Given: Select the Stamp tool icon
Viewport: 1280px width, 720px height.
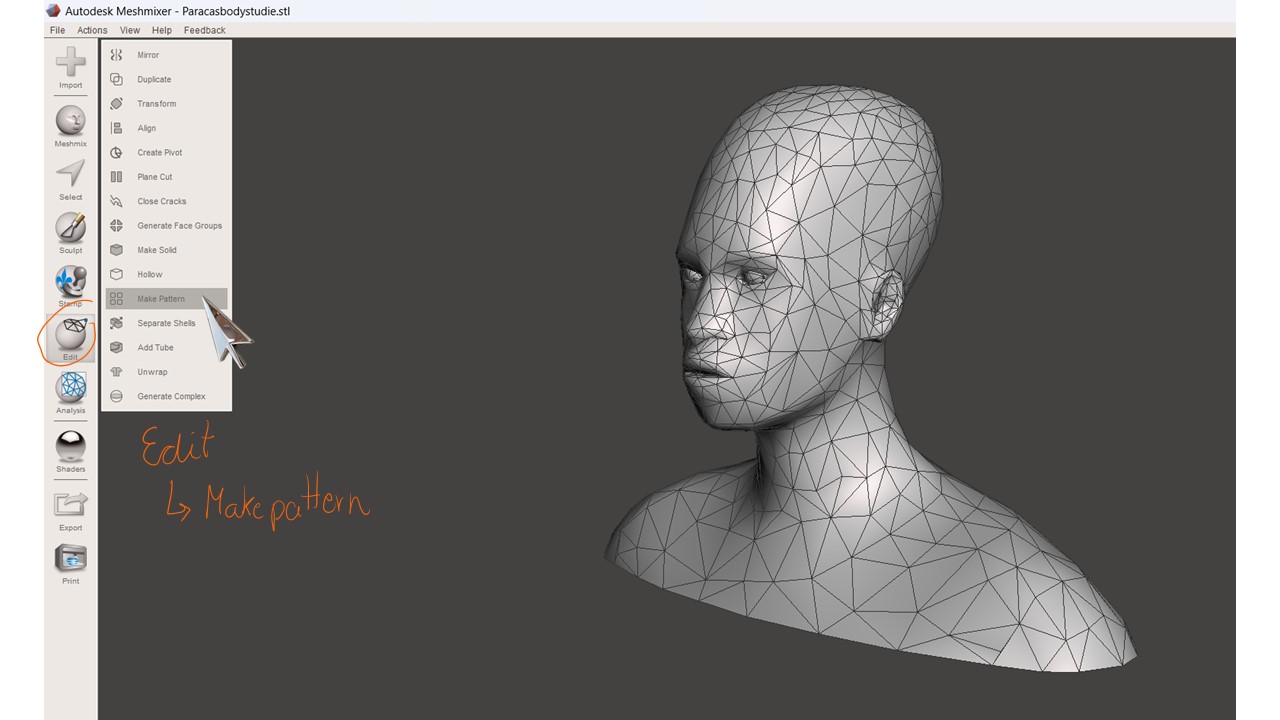Looking at the screenshot, I should point(70,281).
